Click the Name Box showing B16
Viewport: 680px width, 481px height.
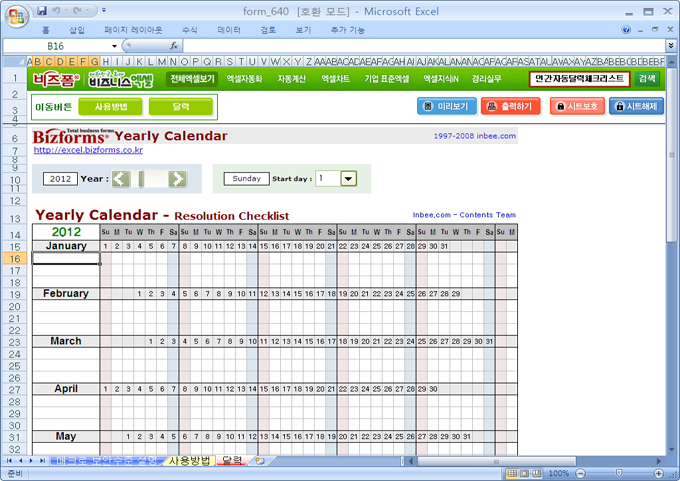(56, 46)
